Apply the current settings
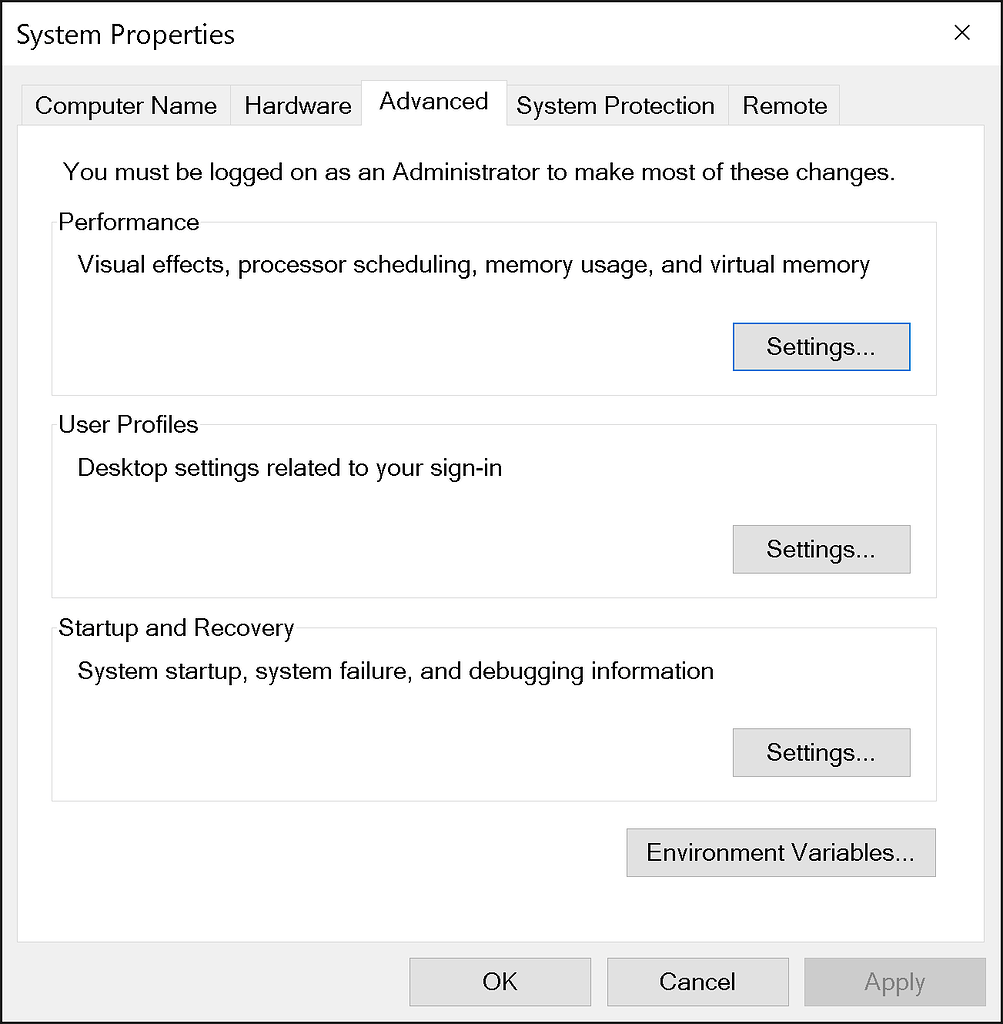 pos(894,981)
